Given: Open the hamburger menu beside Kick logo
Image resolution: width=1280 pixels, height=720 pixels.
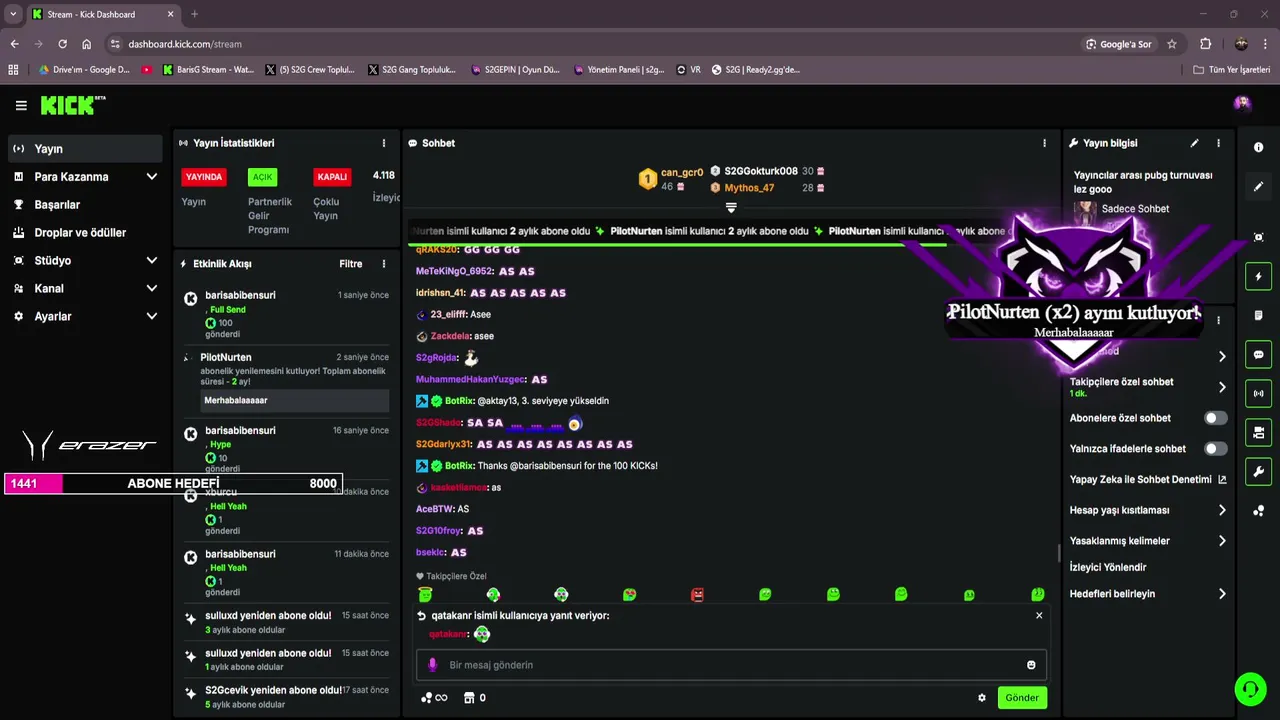Looking at the screenshot, I should (x=21, y=105).
